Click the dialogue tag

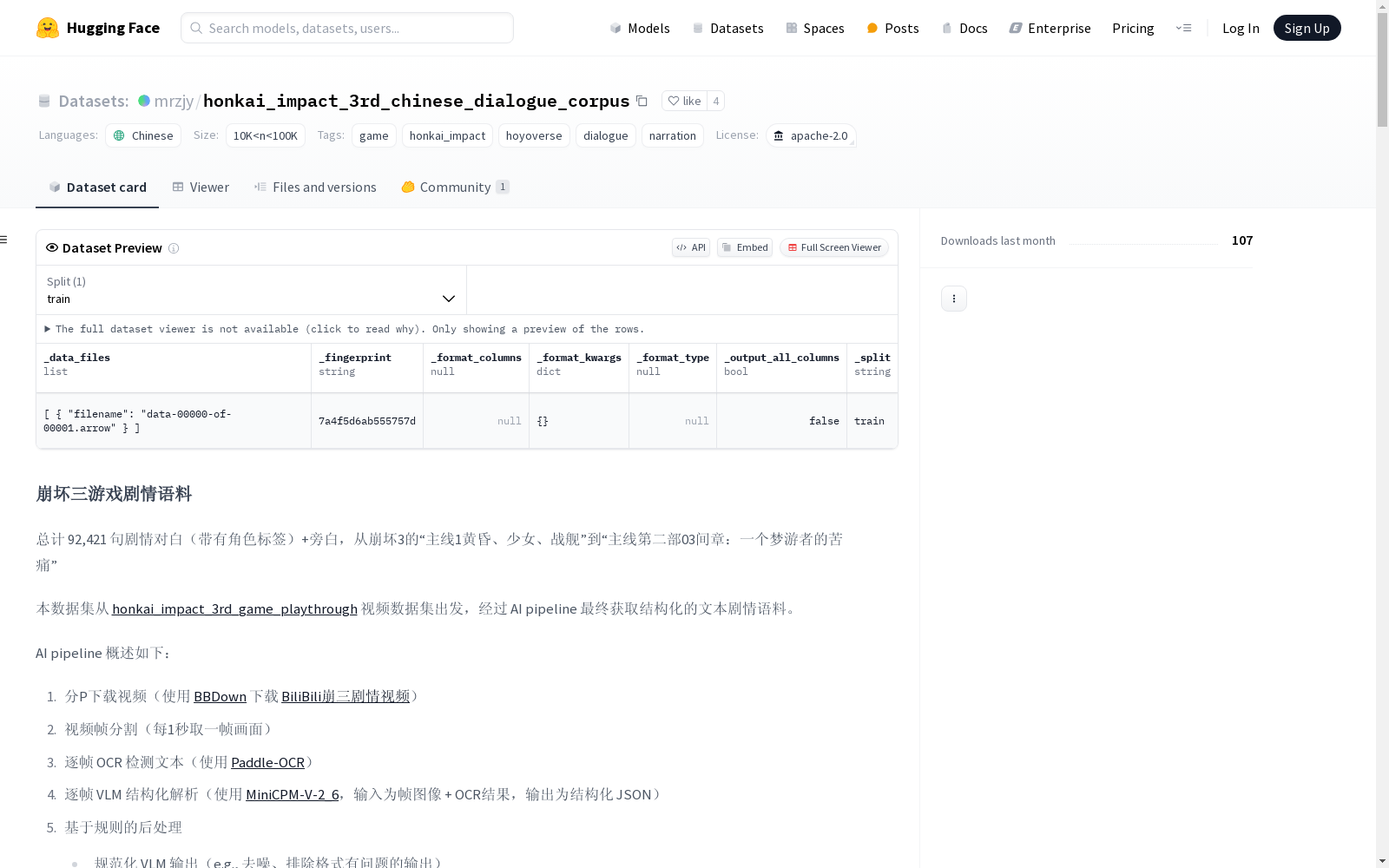pos(606,135)
